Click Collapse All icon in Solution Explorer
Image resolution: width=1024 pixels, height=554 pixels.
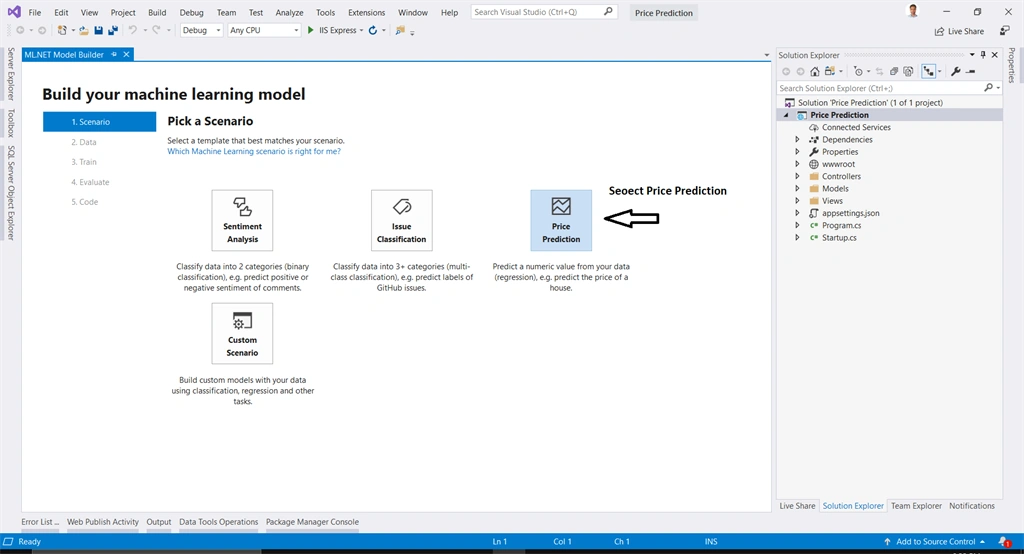(894, 71)
